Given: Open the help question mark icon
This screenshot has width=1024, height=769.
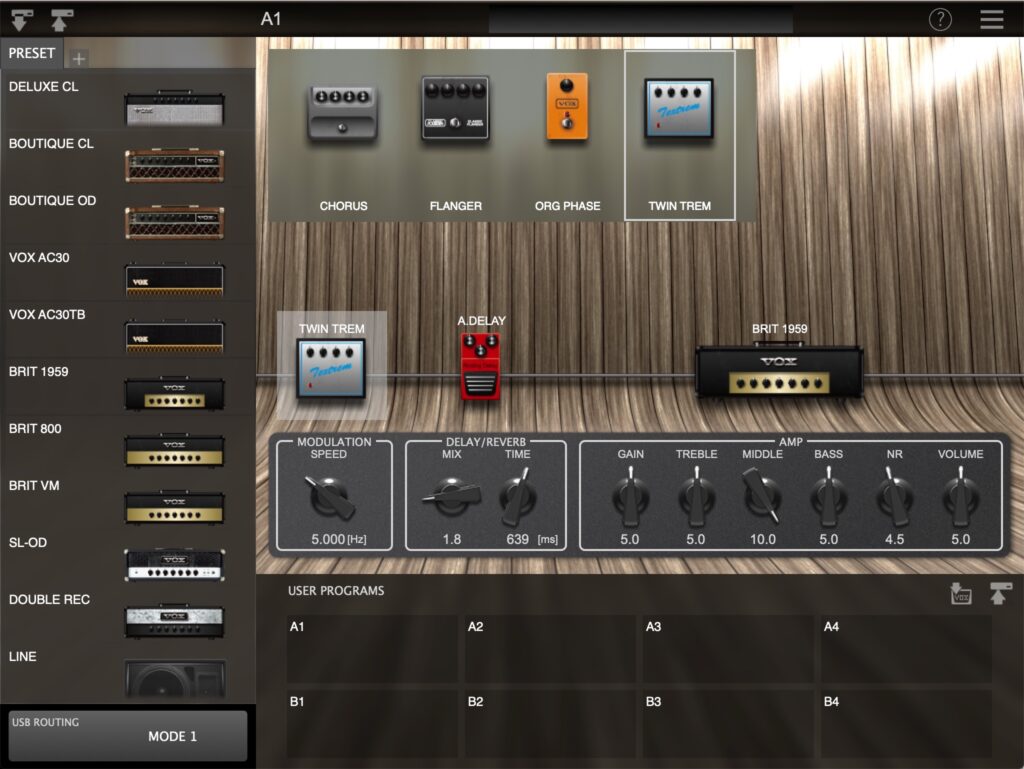Looking at the screenshot, I should (940, 20).
